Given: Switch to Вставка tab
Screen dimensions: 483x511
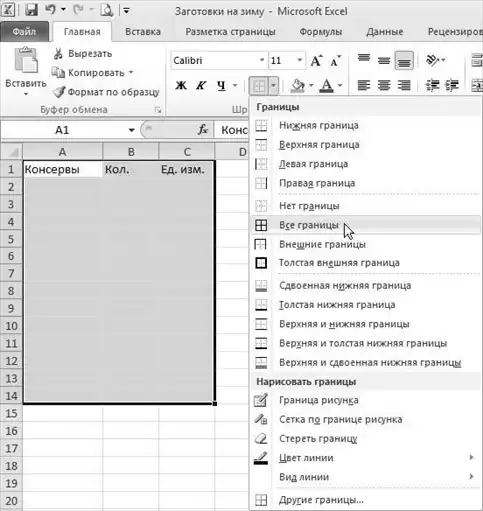Looking at the screenshot, I should 143,32.
